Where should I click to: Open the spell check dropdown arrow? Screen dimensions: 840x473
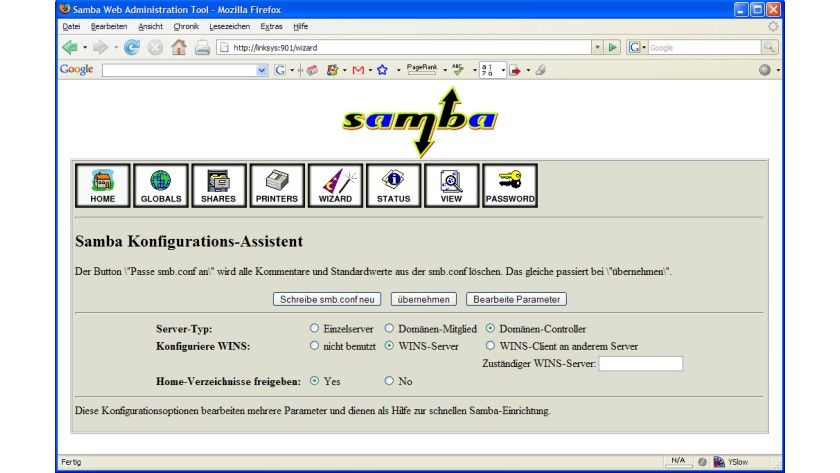474,70
